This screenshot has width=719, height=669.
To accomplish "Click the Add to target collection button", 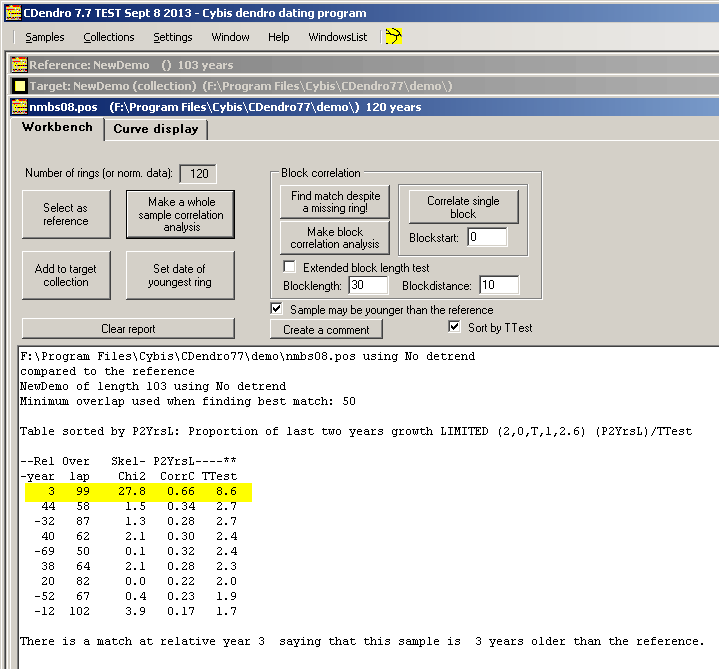I will [x=66, y=275].
